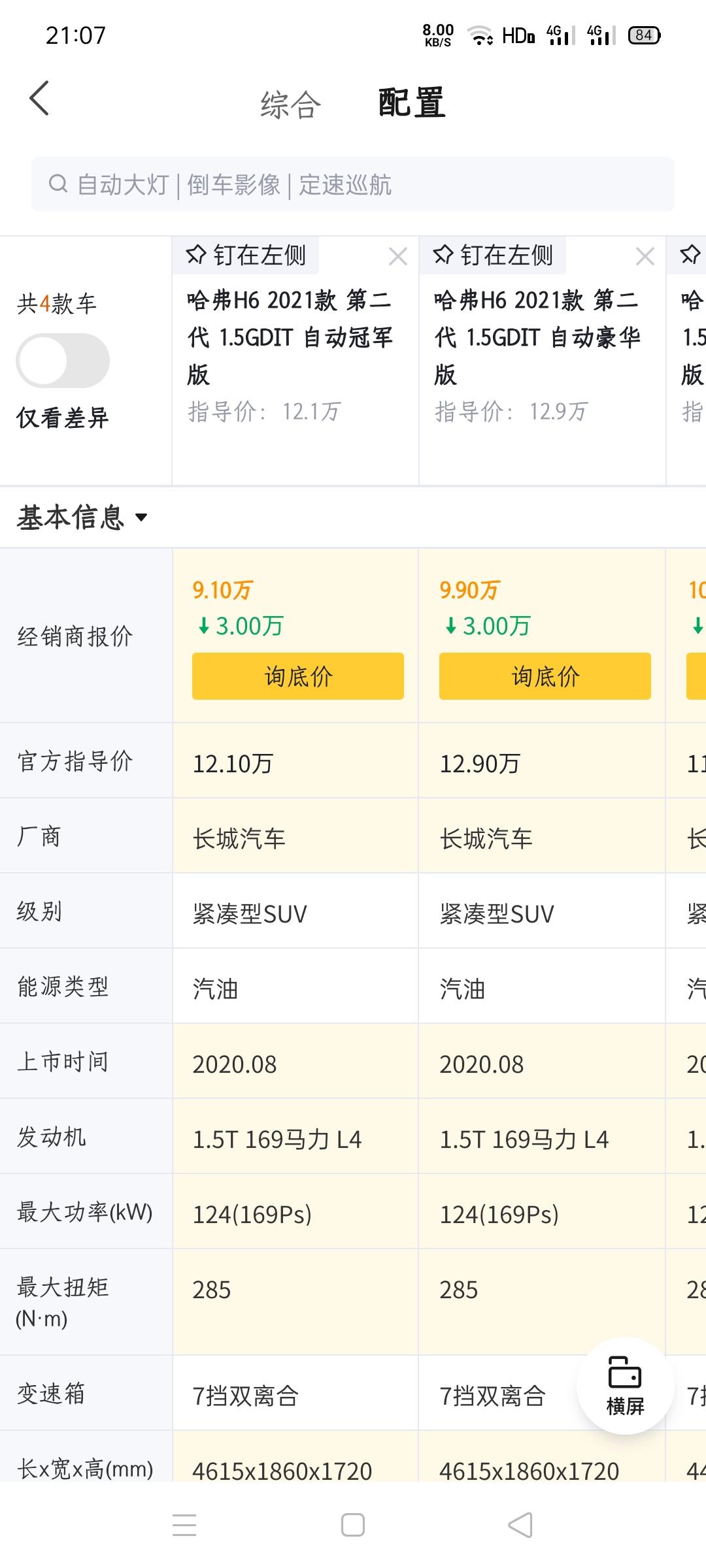The width and height of the screenshot is (706, 1568).
Task: Tap the 官方指导价 row label
Action: [75, 760]
